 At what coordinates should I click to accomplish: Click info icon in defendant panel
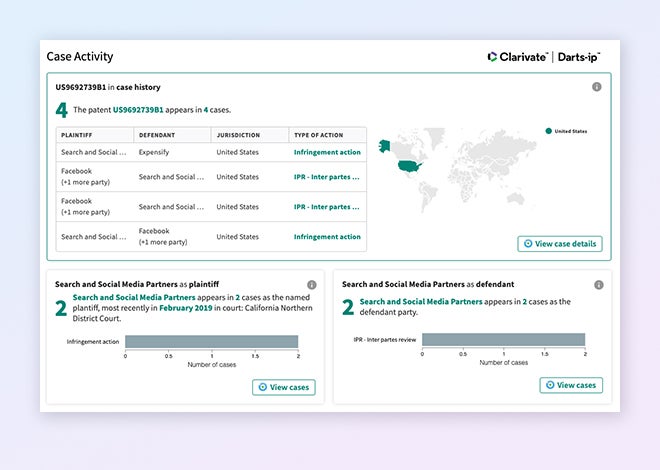tap(598, 285)
